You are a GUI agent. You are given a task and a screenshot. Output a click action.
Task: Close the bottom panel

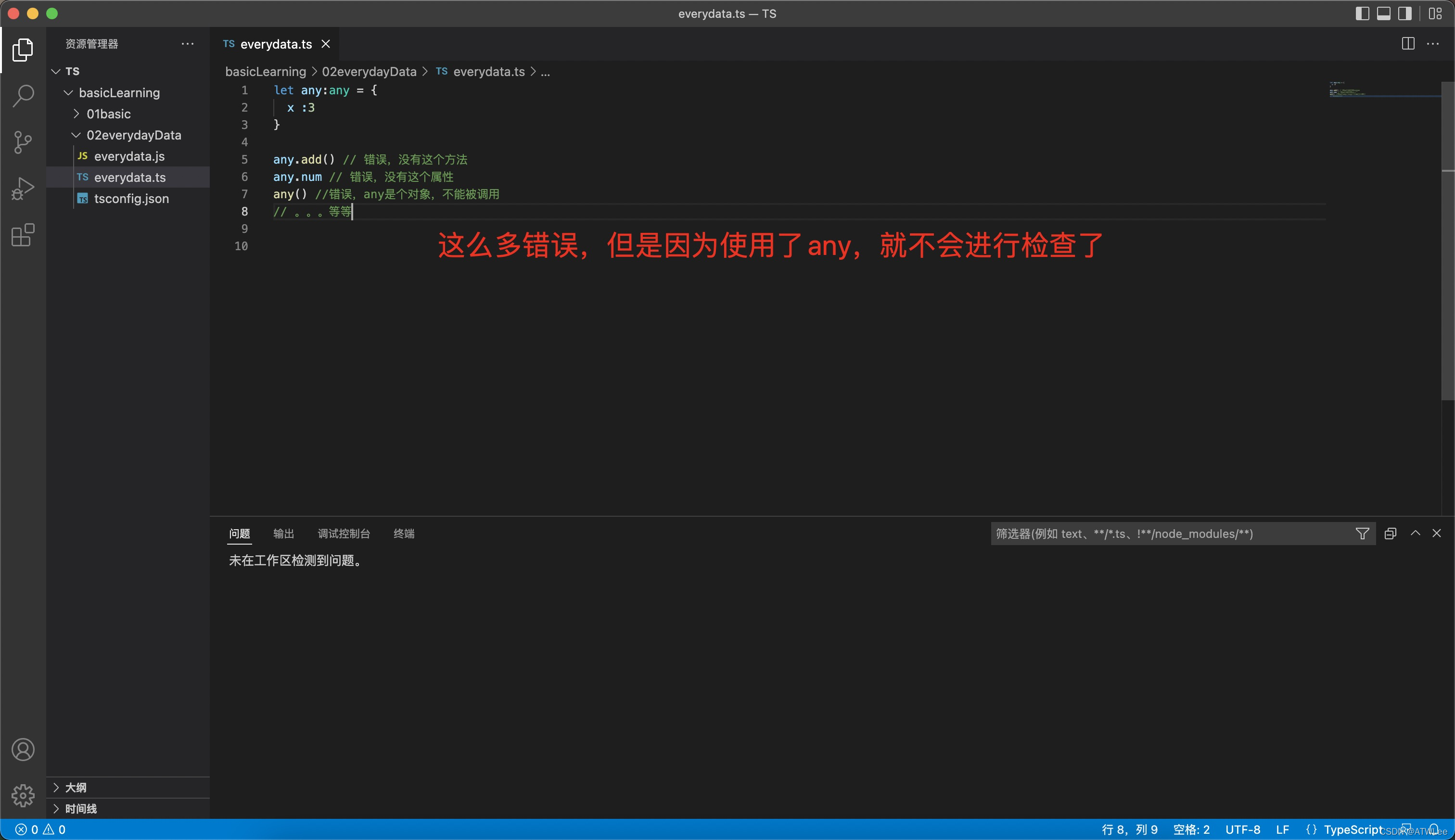point(1437,533)
